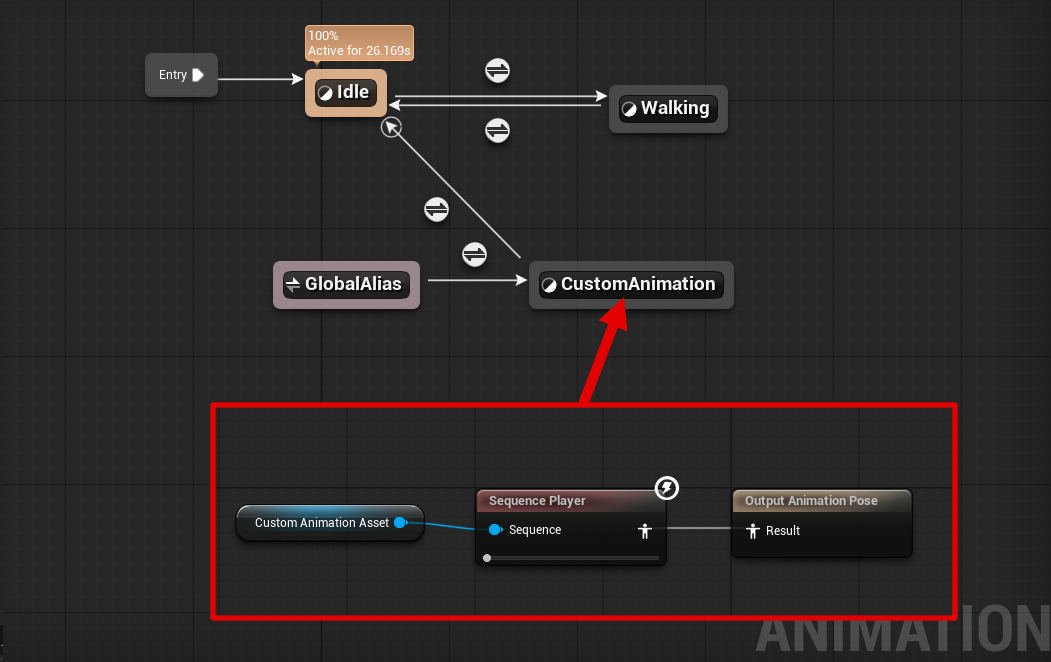Open the CustomAnimation to Idle transition rule
Image resolution: width=1051 pixels, height=662 pixels.
tap(437, 210)
